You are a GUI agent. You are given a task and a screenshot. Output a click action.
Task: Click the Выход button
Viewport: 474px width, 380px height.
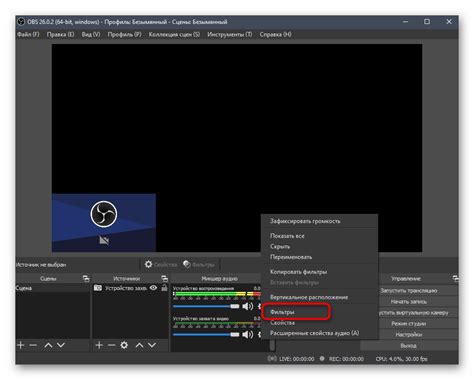coord(409,346)
